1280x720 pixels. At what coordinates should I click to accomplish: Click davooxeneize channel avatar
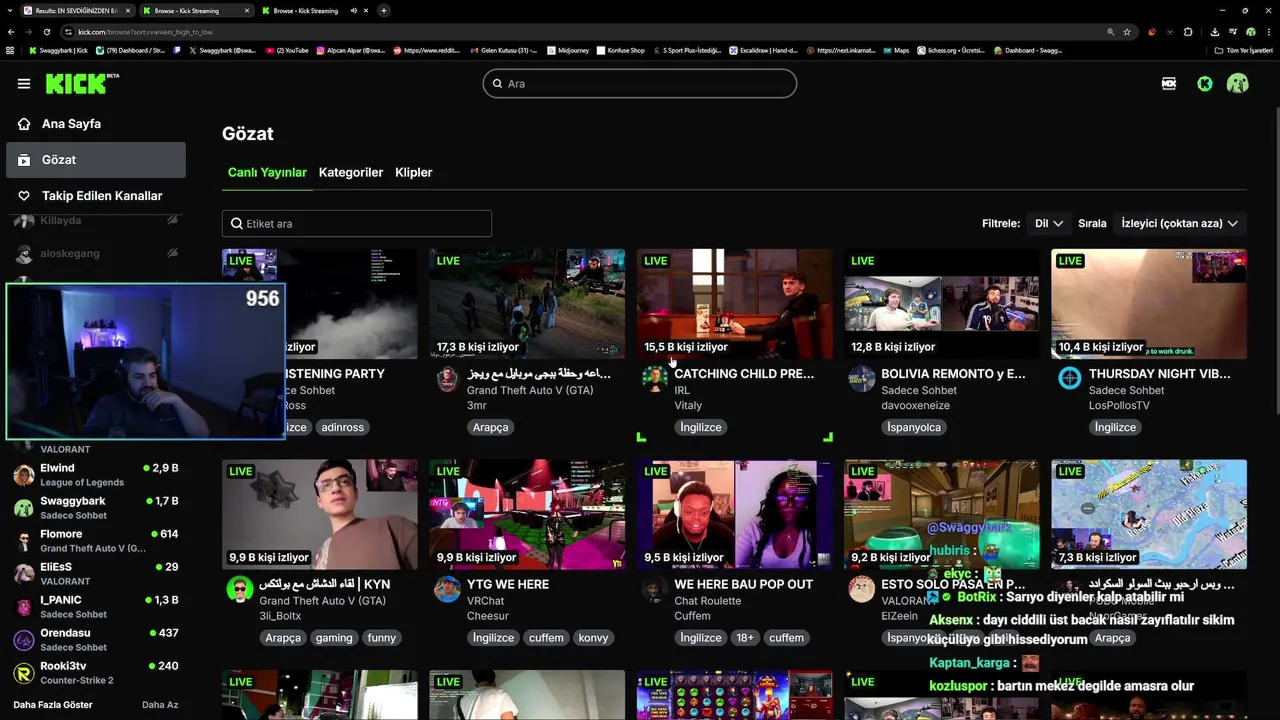(x=861, y=379)
